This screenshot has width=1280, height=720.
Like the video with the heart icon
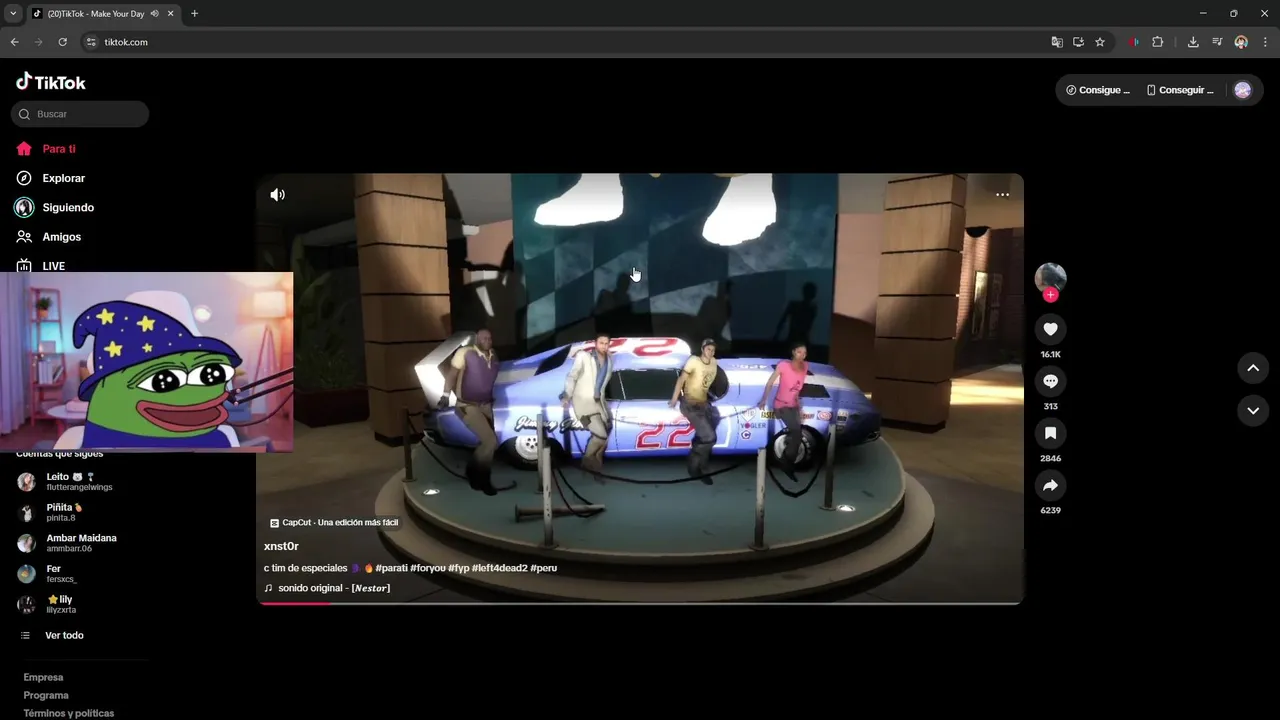coord(1050,329)
